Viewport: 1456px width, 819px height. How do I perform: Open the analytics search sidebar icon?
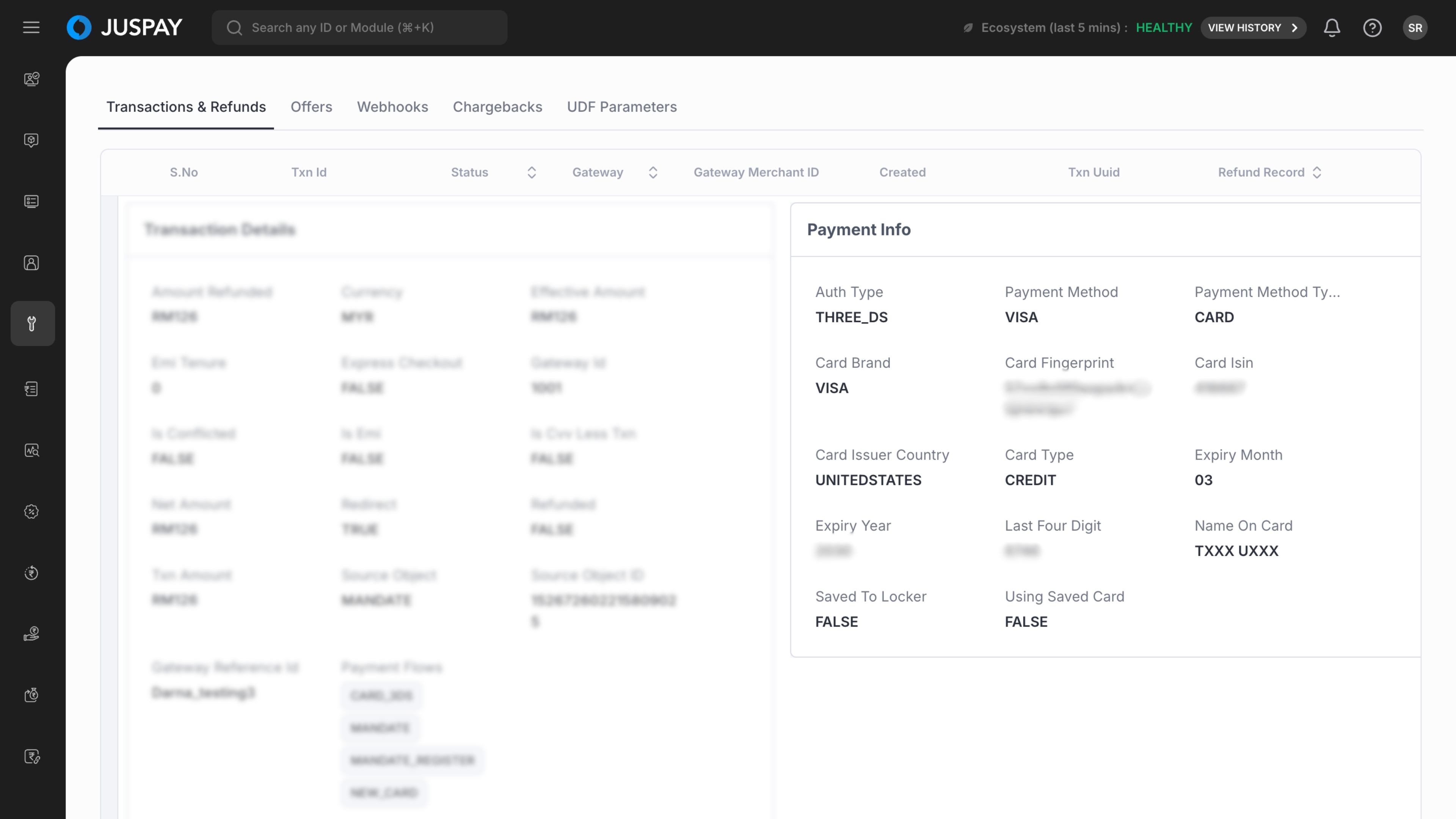31,450
